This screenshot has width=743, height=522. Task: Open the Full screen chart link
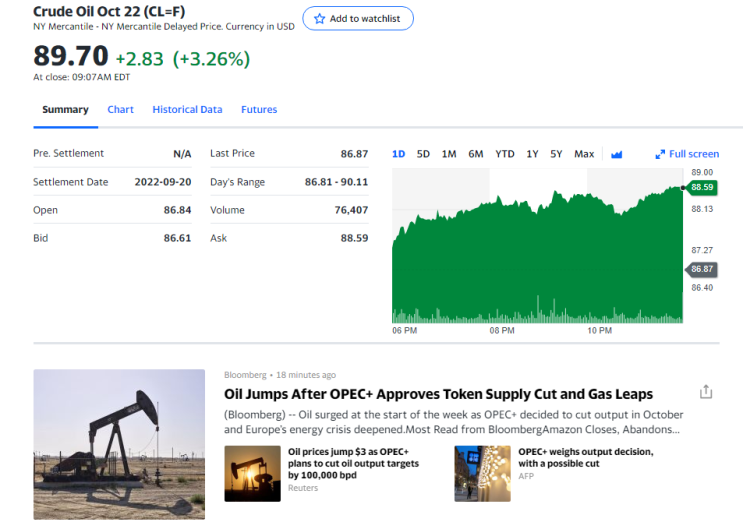694,154
